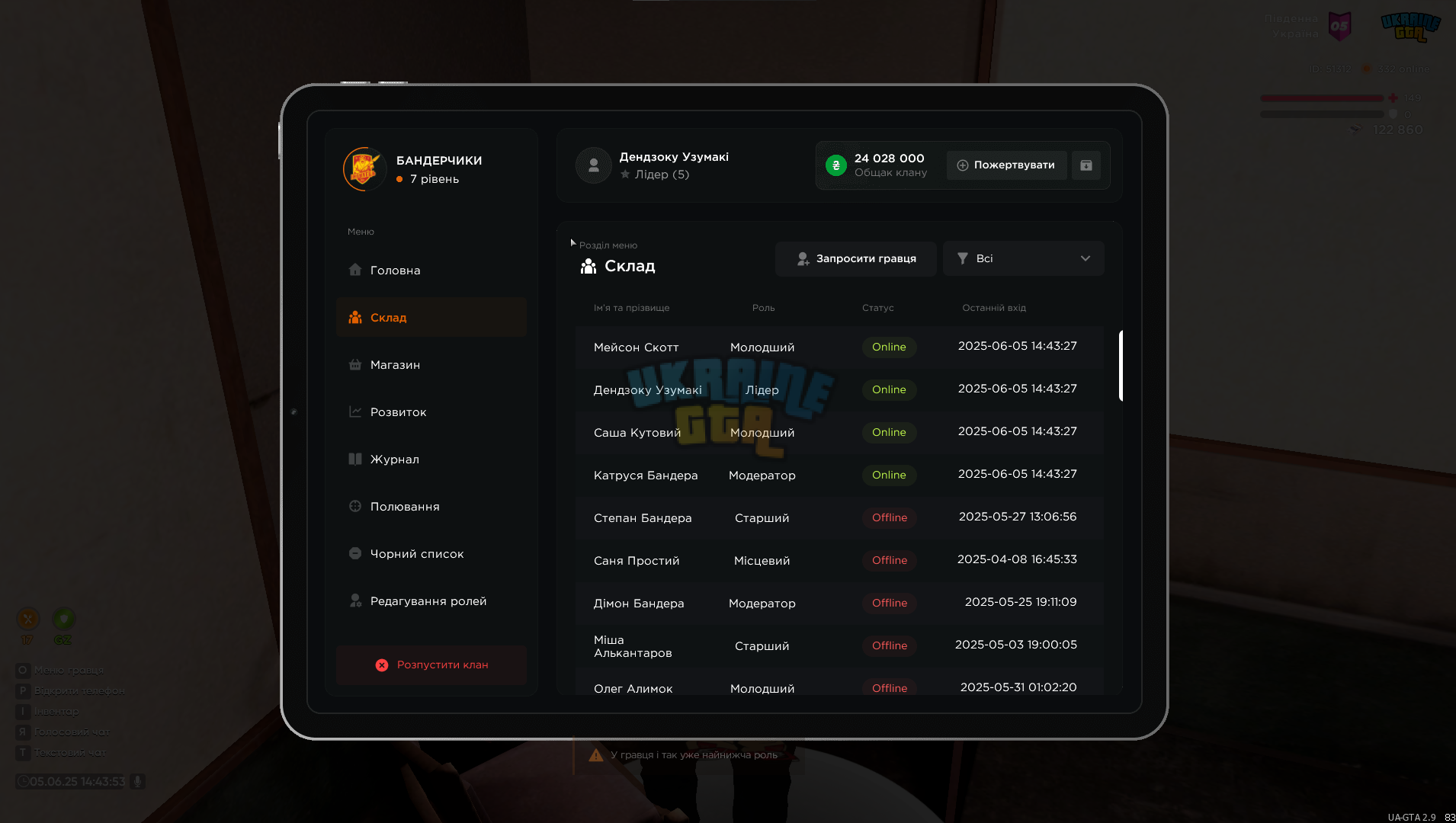Open the Головна menu section
The width and height of the screenshot is (1456, 823).
pyautogui.click(x=431, y=271)
